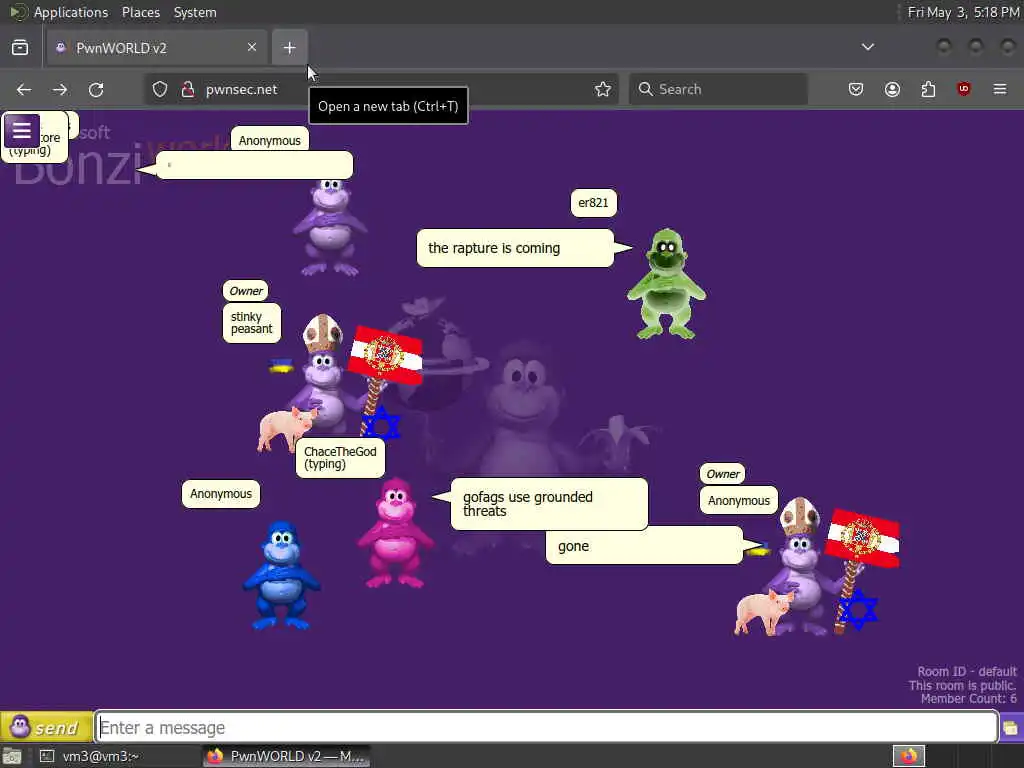Click the Firefox workspace thumbnail in the bottom panel

(908, 756)
